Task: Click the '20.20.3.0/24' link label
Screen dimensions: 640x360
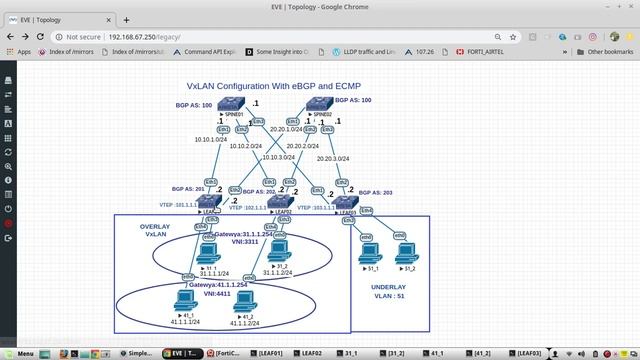Action: tap(333, 159)
